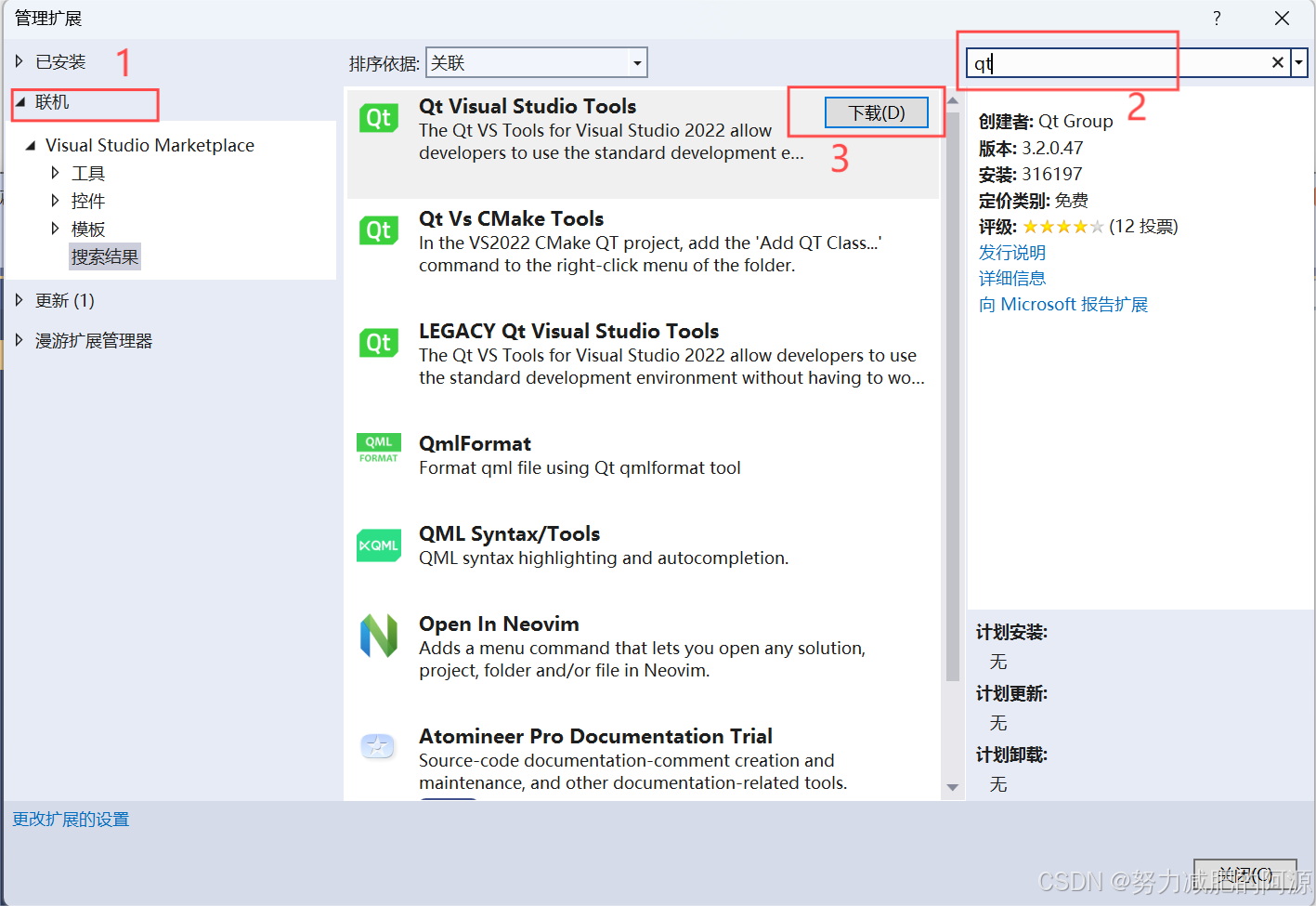Select the 已安装 tree item label

(x=60, y=61)
